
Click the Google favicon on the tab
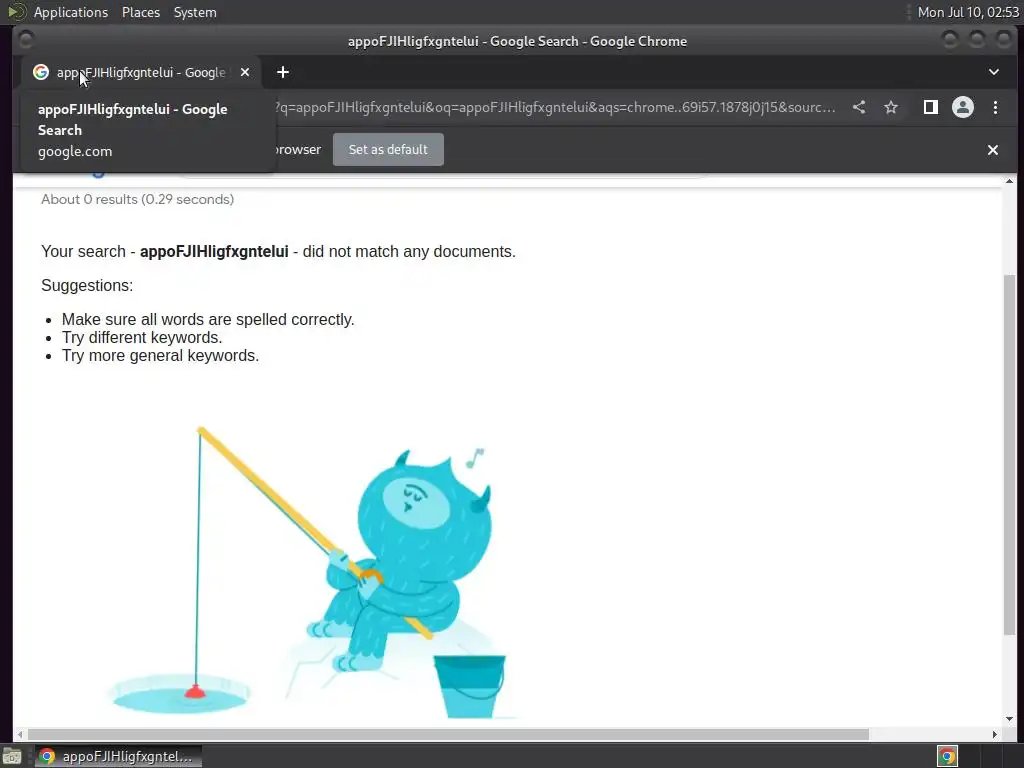41,72
